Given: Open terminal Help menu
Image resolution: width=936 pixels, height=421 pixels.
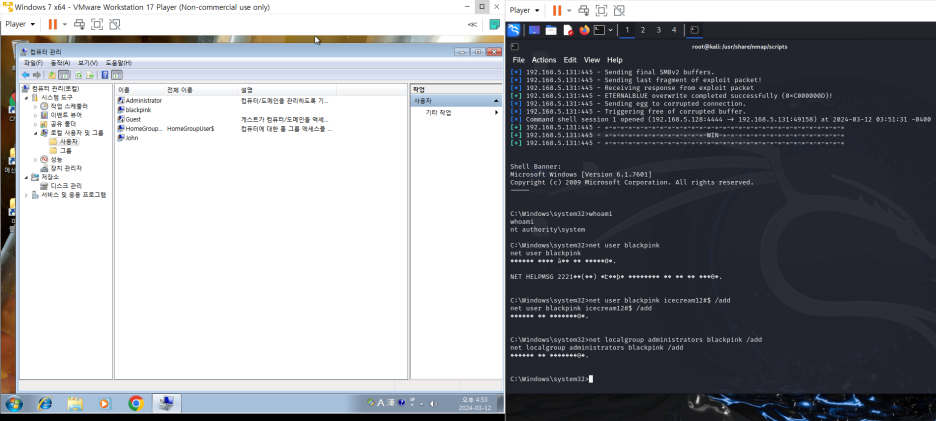Looking at the screenshot, I should (x=615, y=60).
